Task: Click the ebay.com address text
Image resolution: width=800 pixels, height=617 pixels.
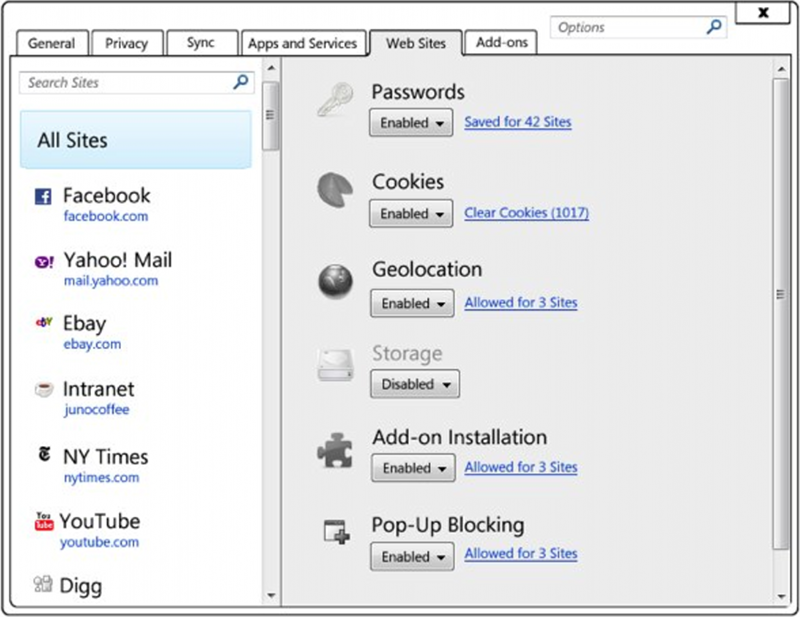Action: coord(92,344)
